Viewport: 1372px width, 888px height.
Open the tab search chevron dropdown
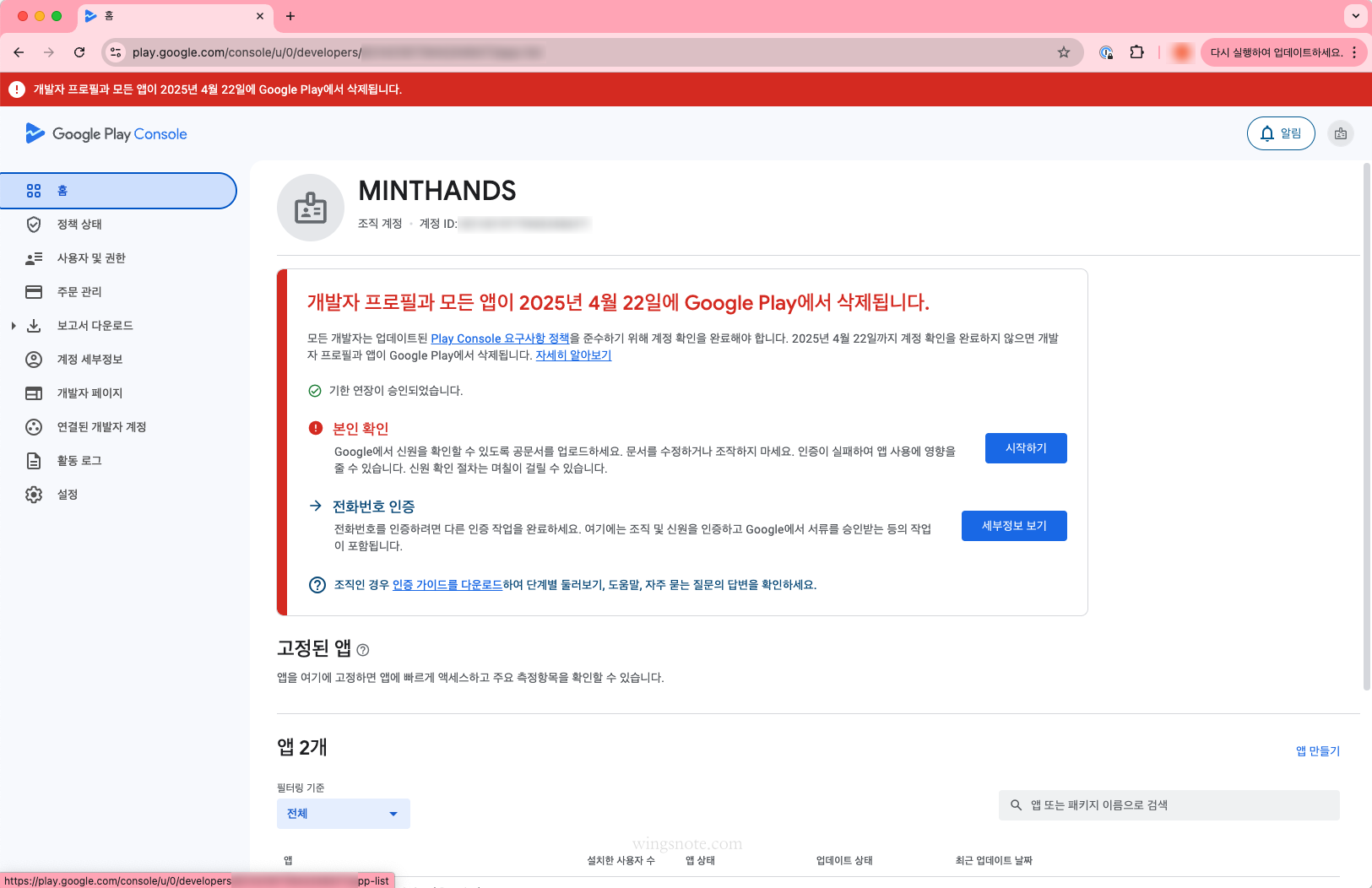(1355, 16)
